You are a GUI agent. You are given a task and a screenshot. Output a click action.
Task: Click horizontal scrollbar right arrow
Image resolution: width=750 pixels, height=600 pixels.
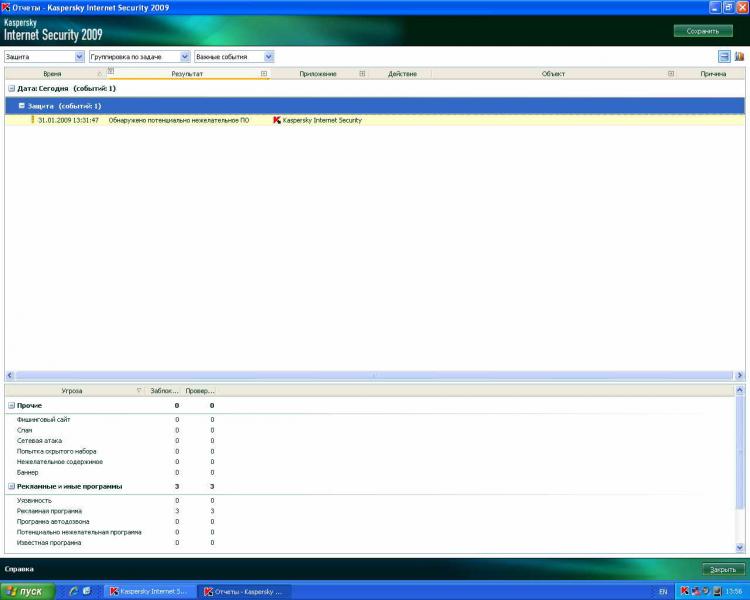click(x=739, y=376)
